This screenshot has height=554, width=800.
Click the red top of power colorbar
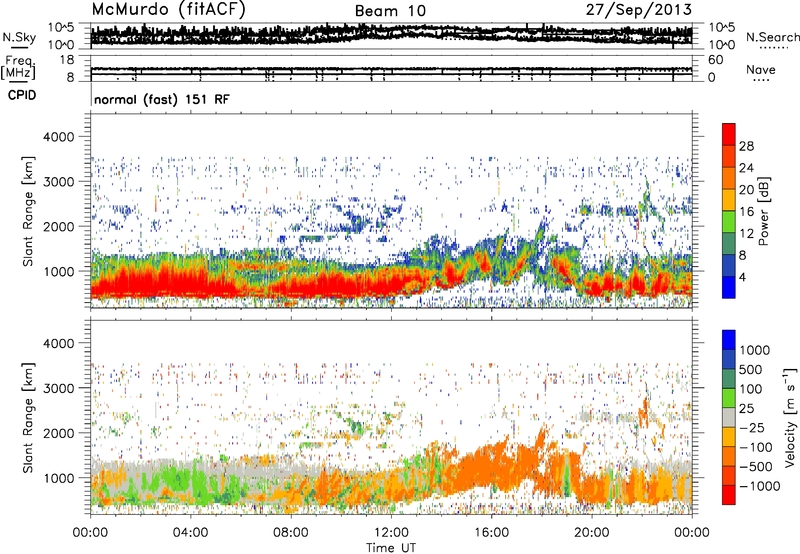point(729,134)
